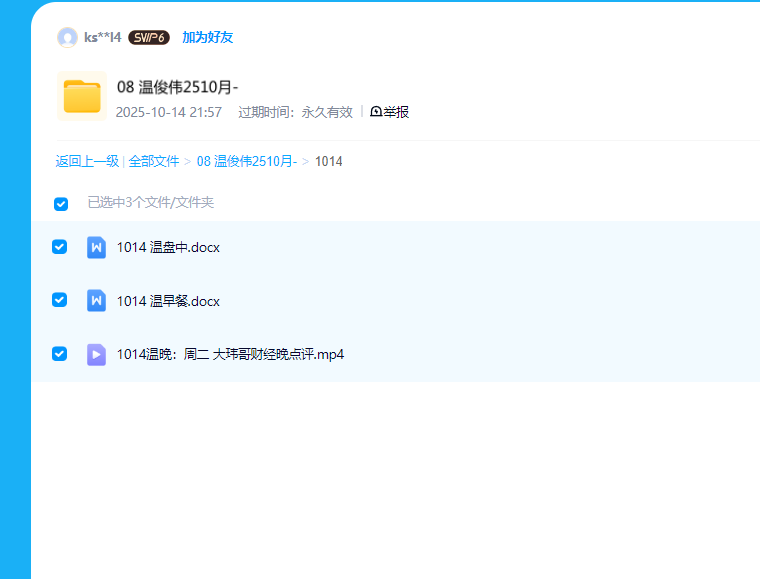Open the 全部文件 breadcrumb

(154, 161)
